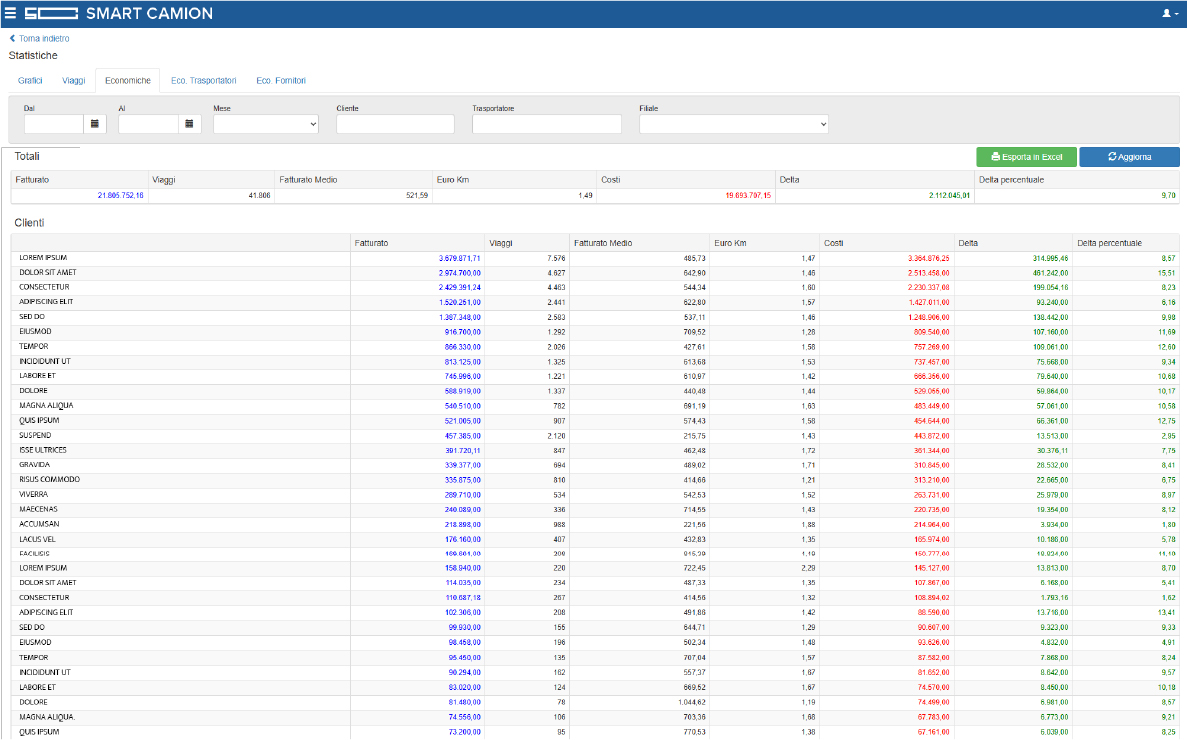Click the Al date input field

click(148, 123)
